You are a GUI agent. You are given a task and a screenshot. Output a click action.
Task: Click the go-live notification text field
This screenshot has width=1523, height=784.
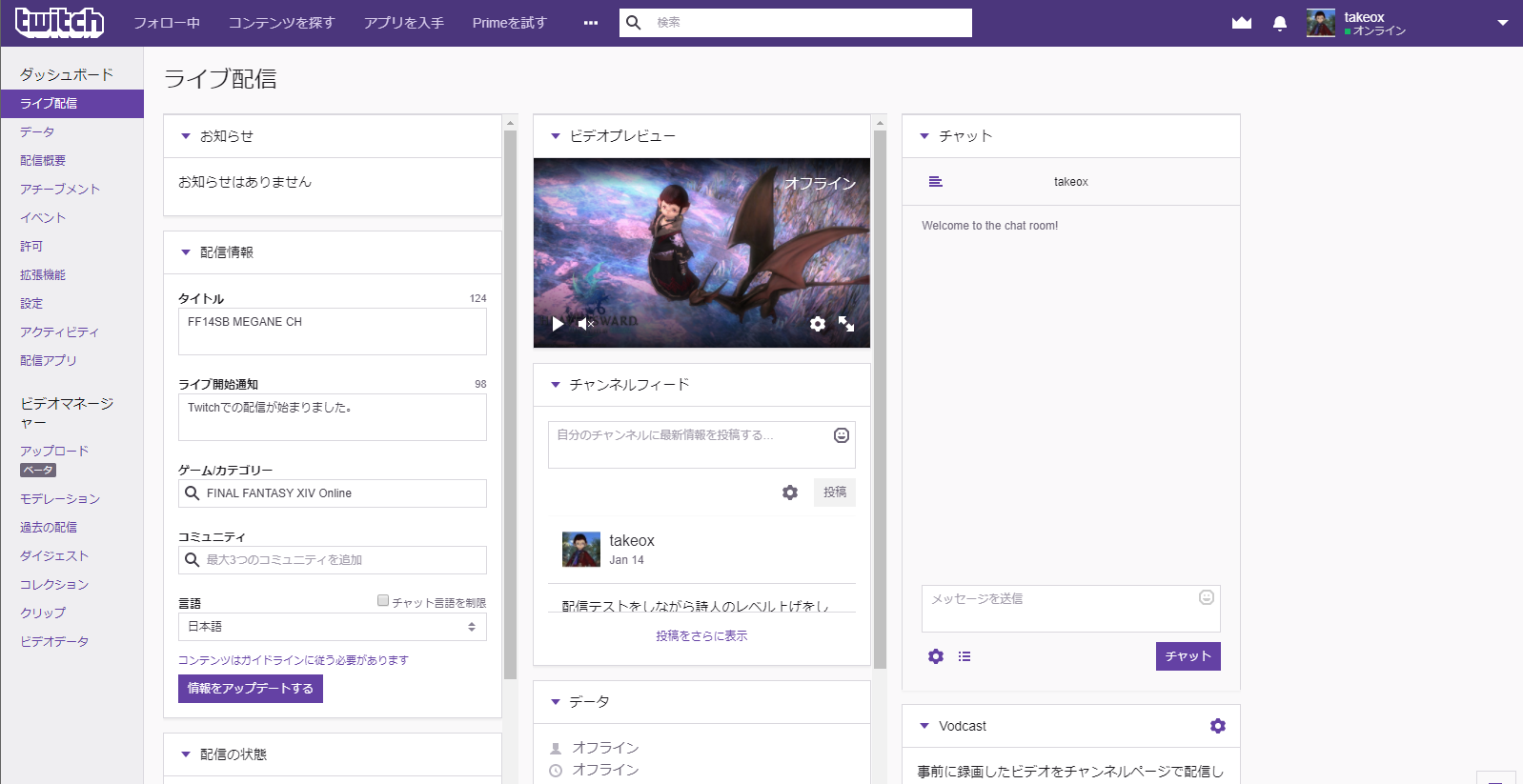pos(333,417)
